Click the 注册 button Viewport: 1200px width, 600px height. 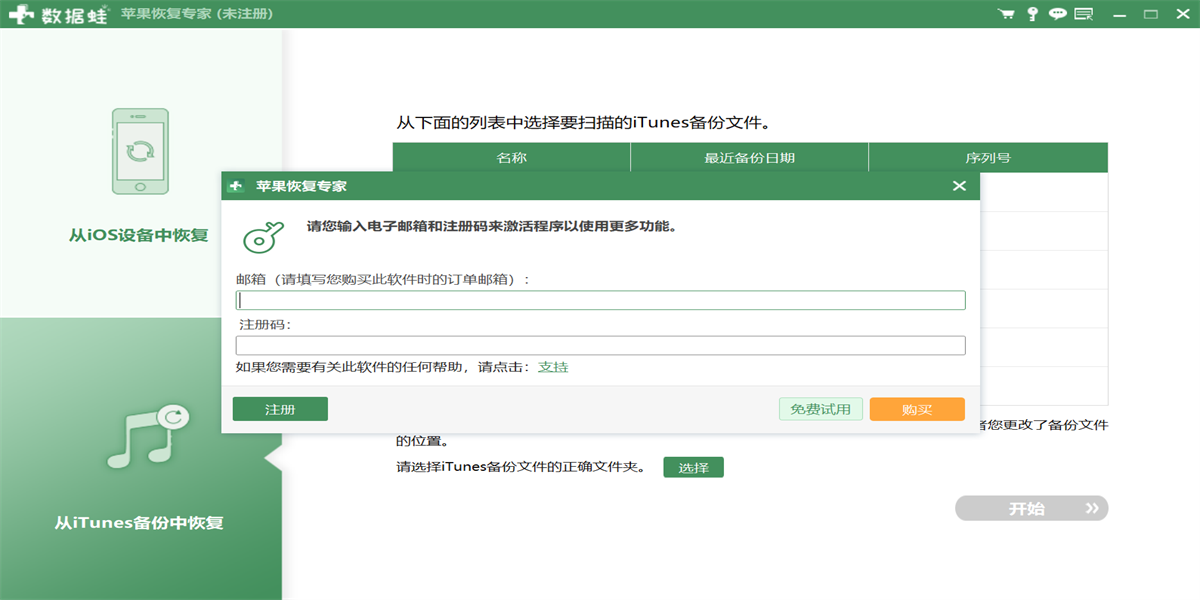tap(280, 409)
